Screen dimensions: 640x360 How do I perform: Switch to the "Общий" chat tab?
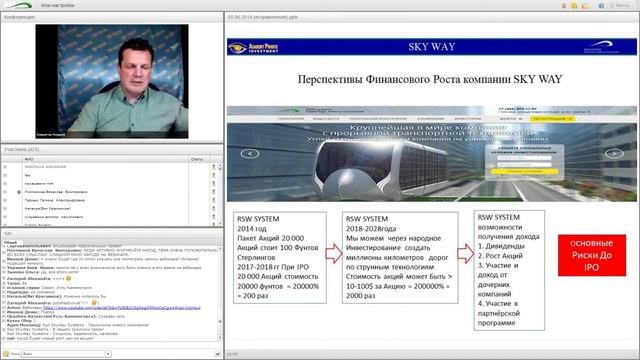coord(11,242)
